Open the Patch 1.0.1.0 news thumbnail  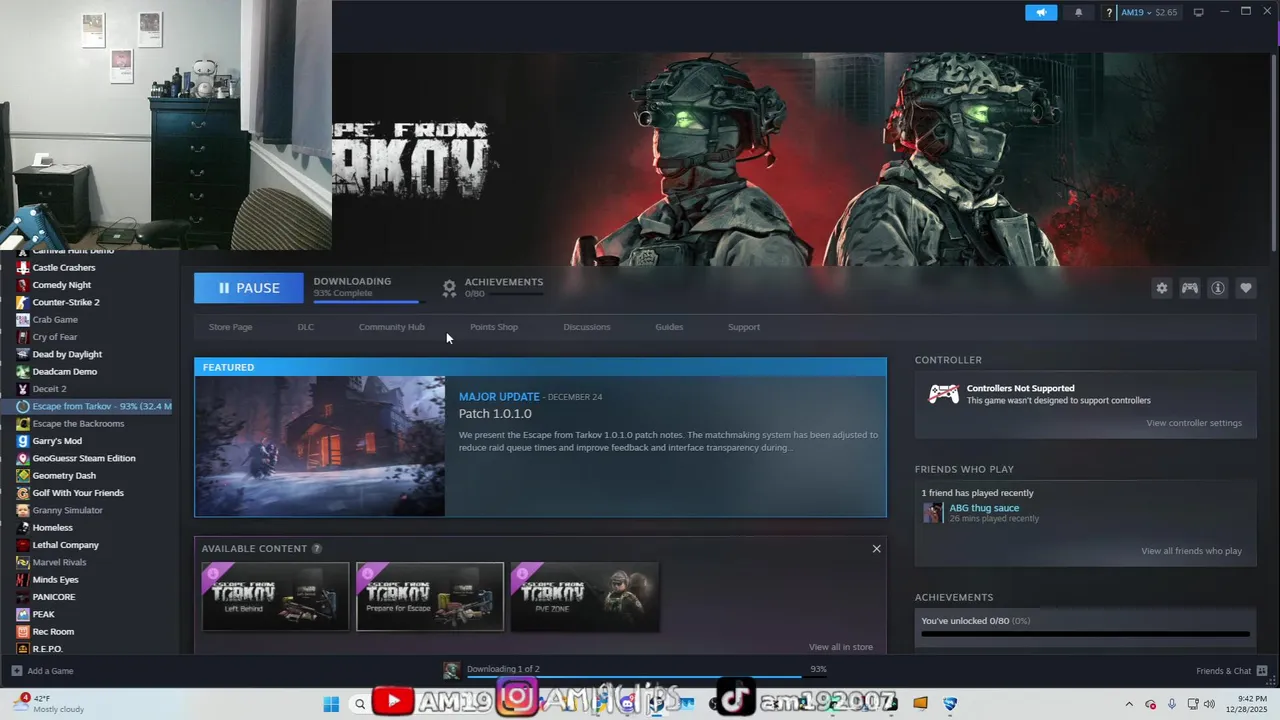(320, 446)
